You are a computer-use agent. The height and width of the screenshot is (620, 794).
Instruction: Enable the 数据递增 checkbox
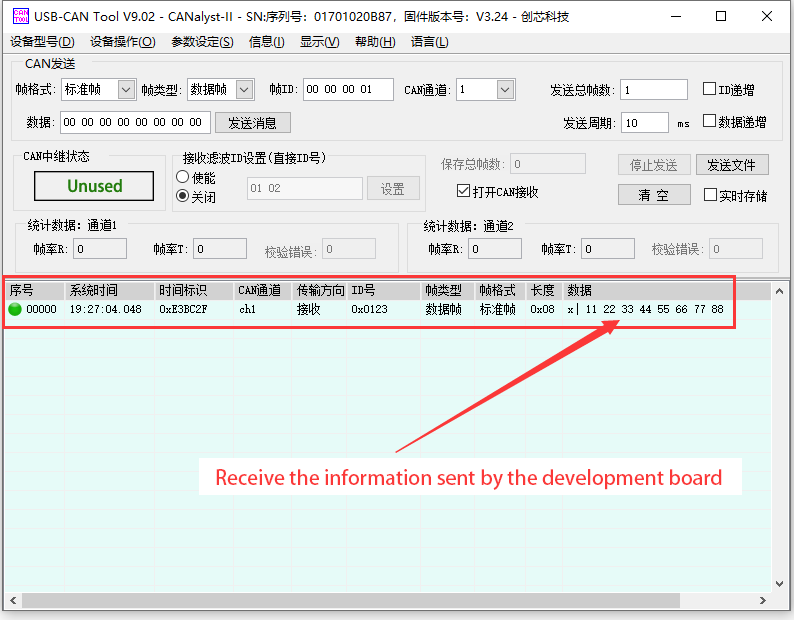pyautogui.click(x=709, y=121)
